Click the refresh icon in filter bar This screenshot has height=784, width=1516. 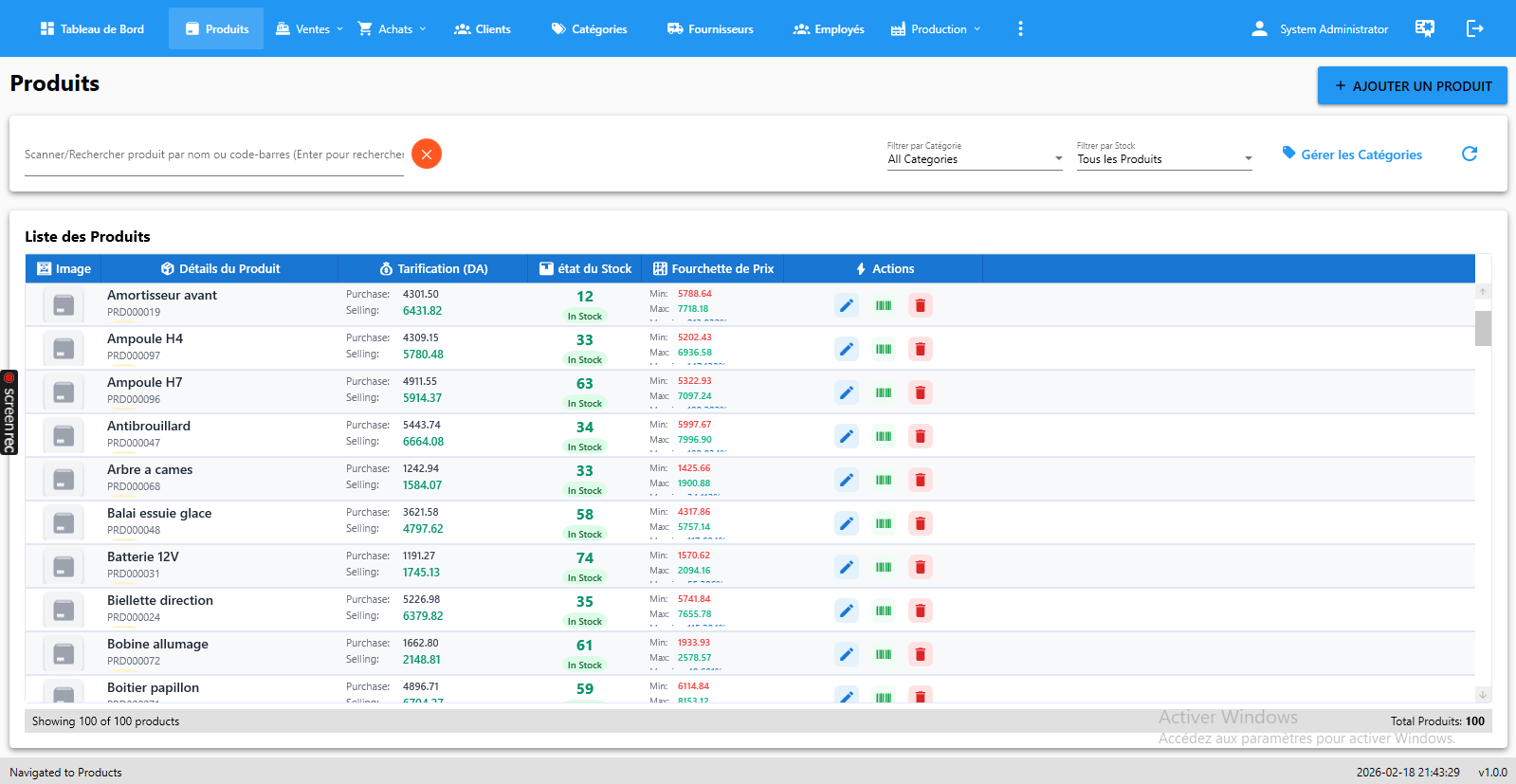point(1470,154)
